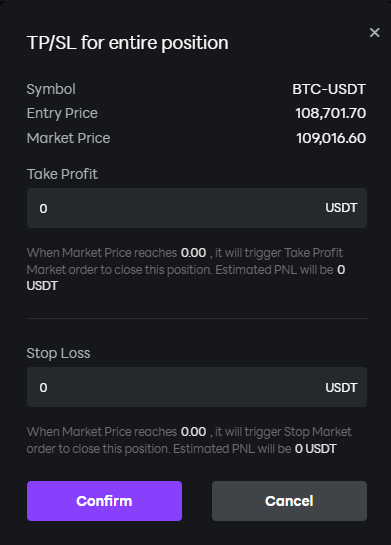Select the BTC-USDT symbol value

pos(329,89)
